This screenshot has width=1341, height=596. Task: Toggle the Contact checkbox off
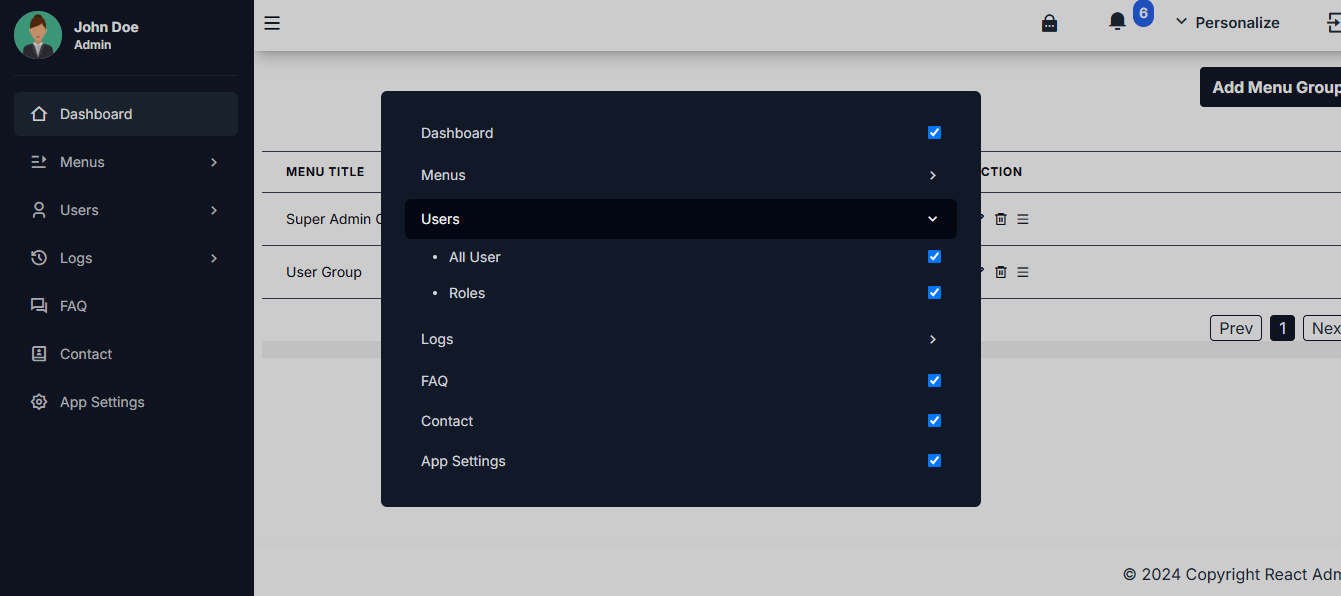pyautogui.click(x=933, y=420)
